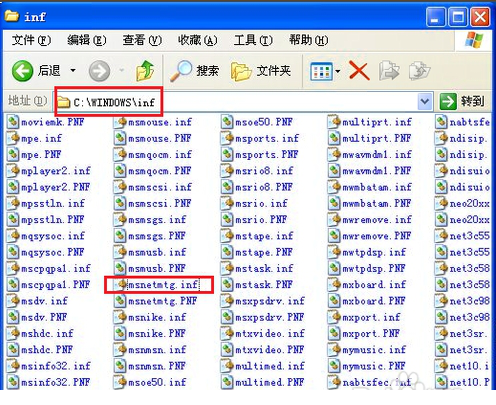This screenshot has height=405, width=496.
Task: Select the mpe.inf file icon
Action: click(x=13, y=138)
